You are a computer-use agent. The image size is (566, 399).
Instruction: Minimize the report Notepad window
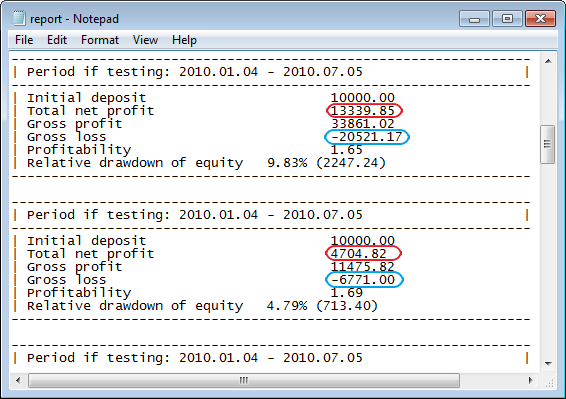(474, 19)
